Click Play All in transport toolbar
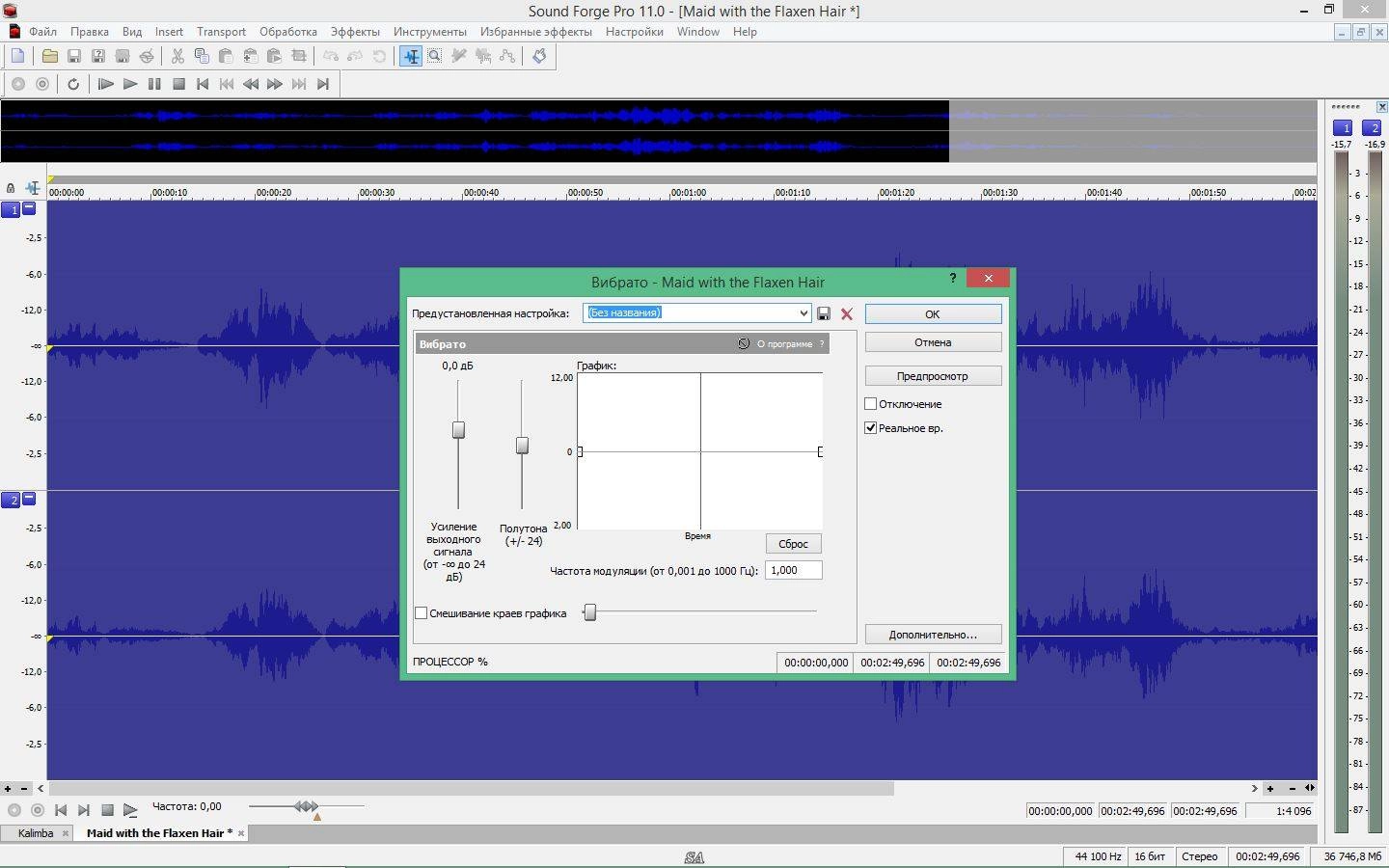1389x868 pixels. pos(106,84)
